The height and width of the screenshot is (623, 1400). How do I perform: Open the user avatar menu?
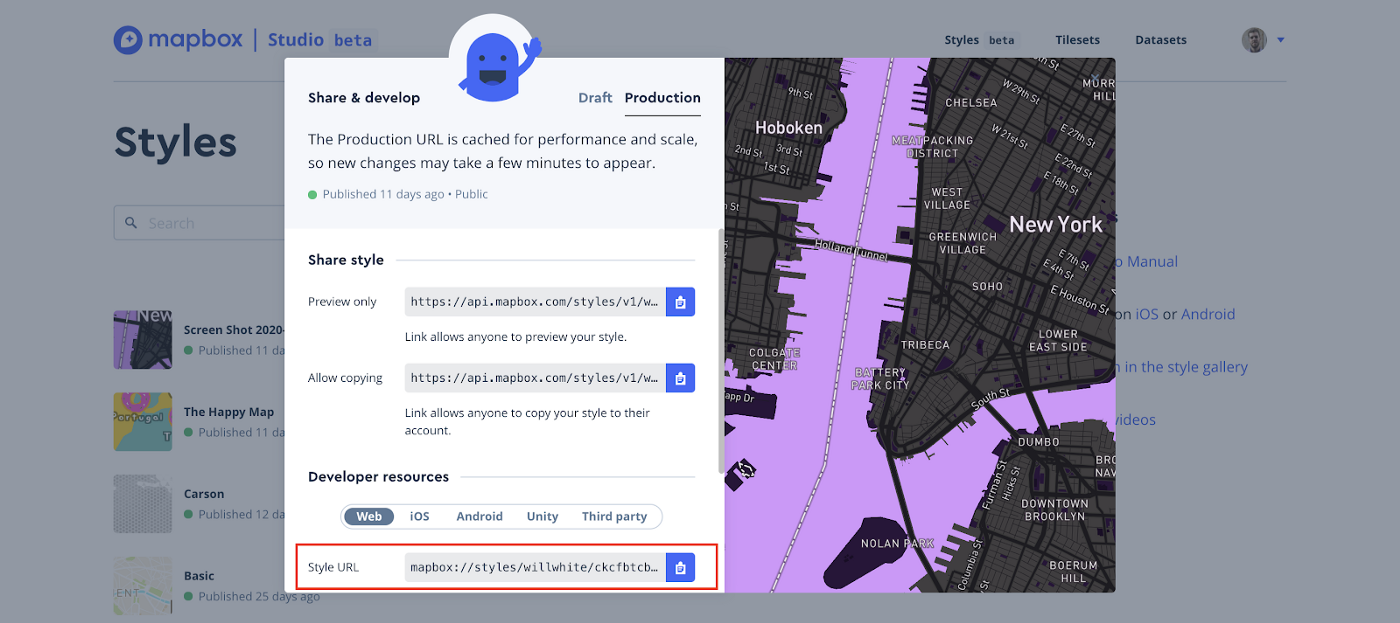[1254, 40]
